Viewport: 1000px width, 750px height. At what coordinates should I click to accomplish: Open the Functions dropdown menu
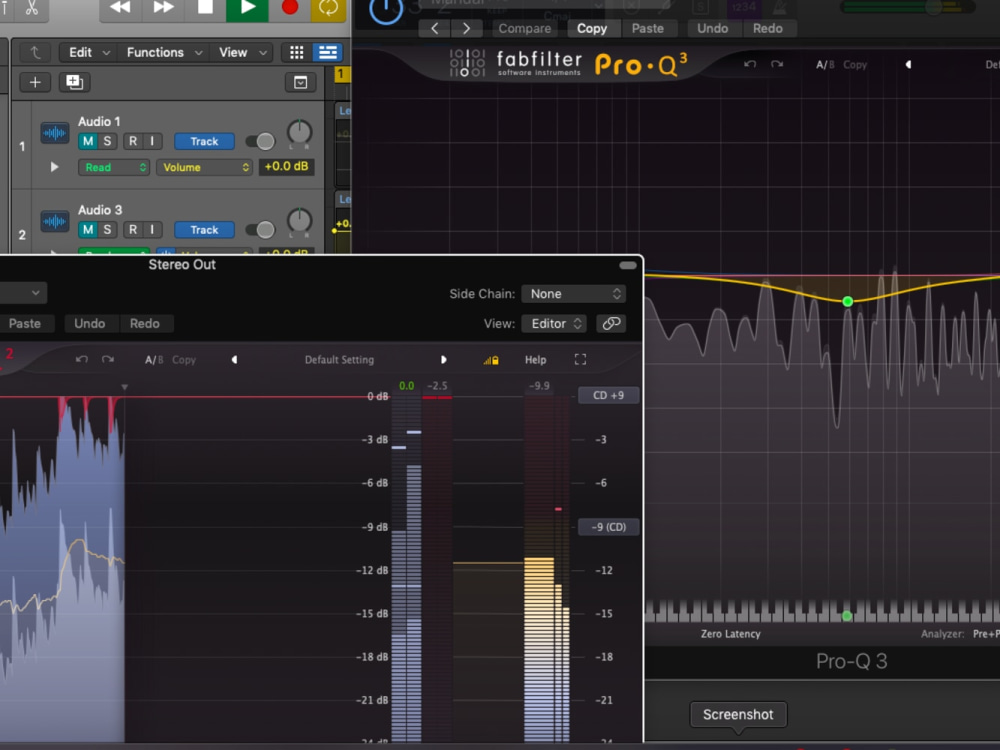point(164,52)
